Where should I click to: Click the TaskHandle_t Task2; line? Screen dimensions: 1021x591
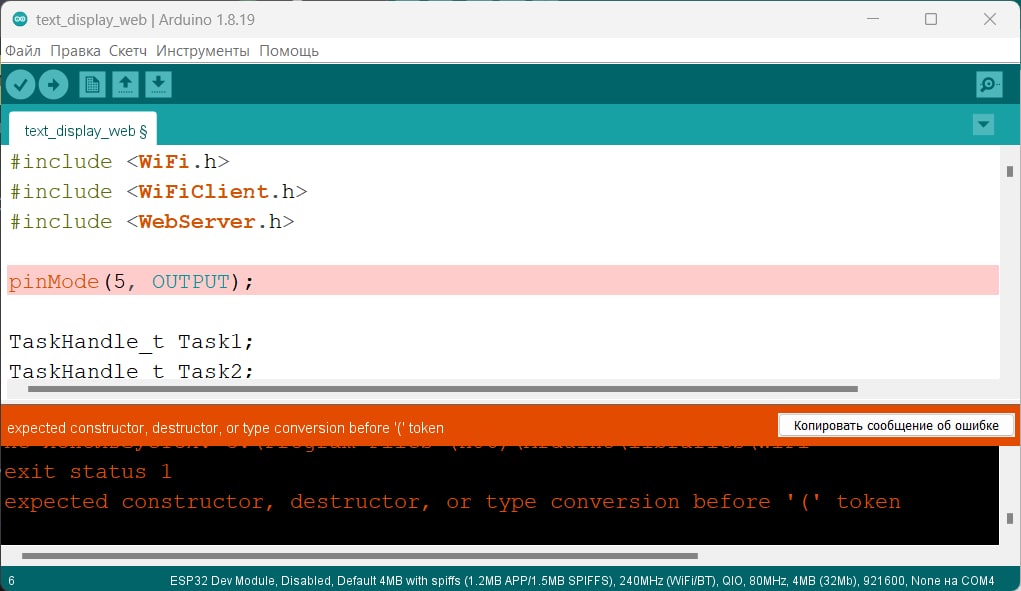tap(131, 370)
